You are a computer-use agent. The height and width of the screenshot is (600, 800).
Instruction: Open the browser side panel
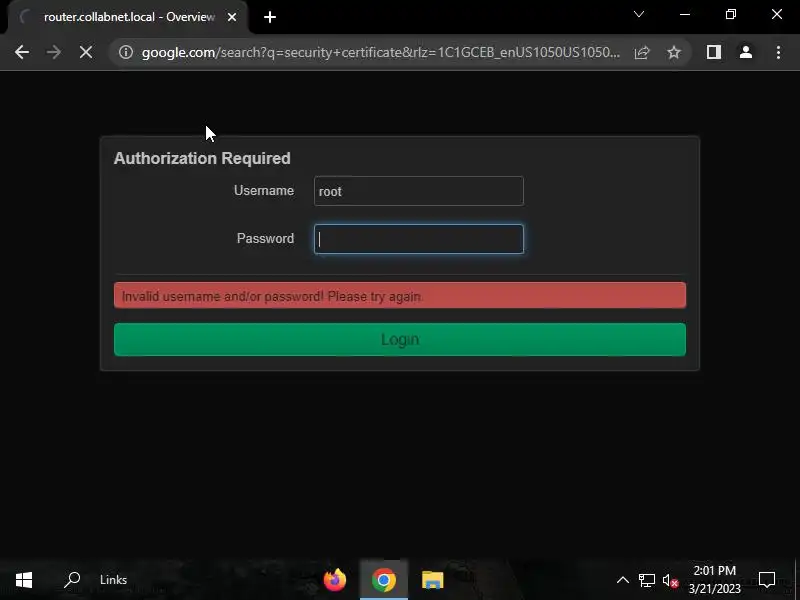click(714, 52)
